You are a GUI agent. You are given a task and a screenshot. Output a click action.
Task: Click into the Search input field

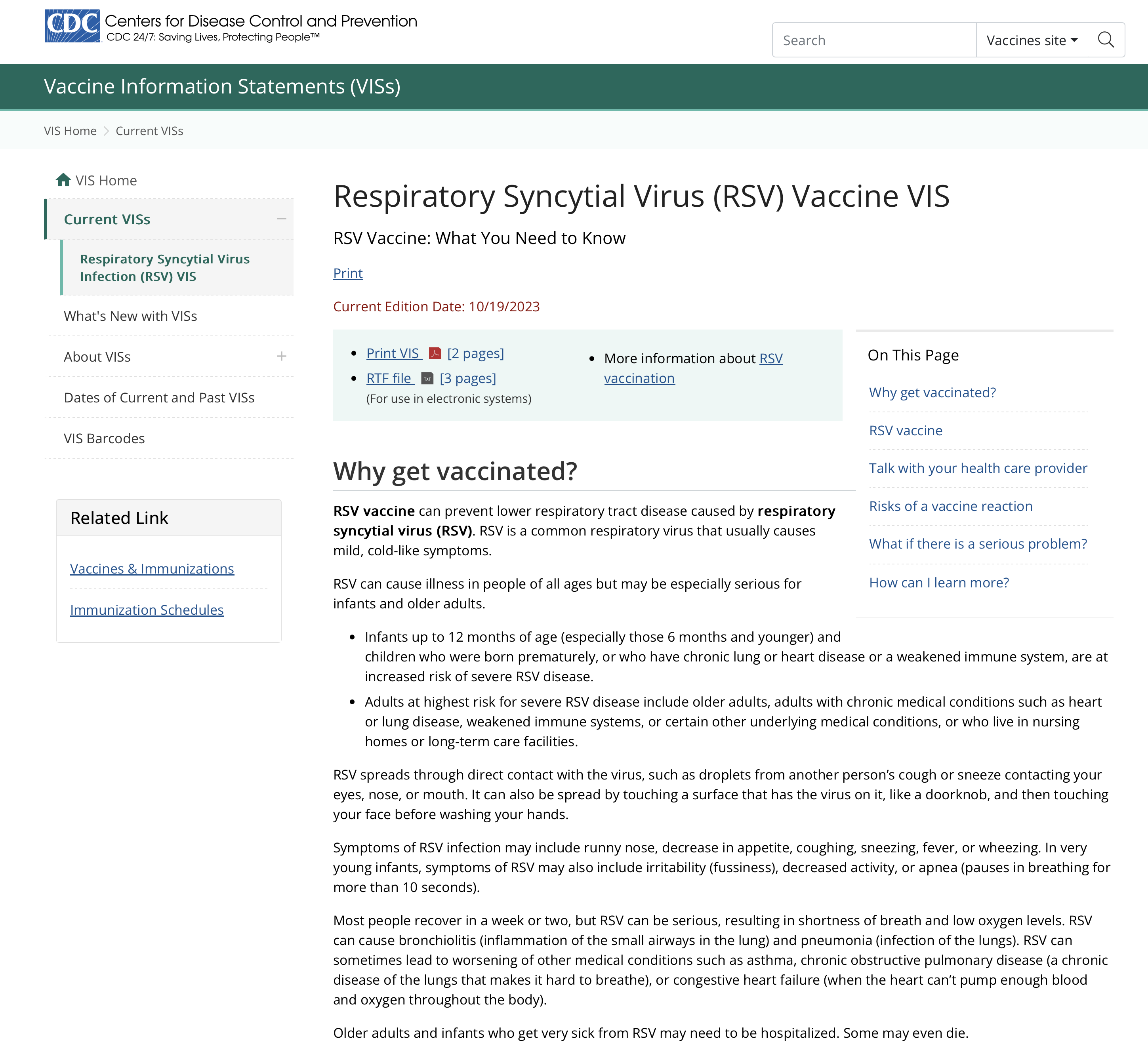tap(873, 40)
